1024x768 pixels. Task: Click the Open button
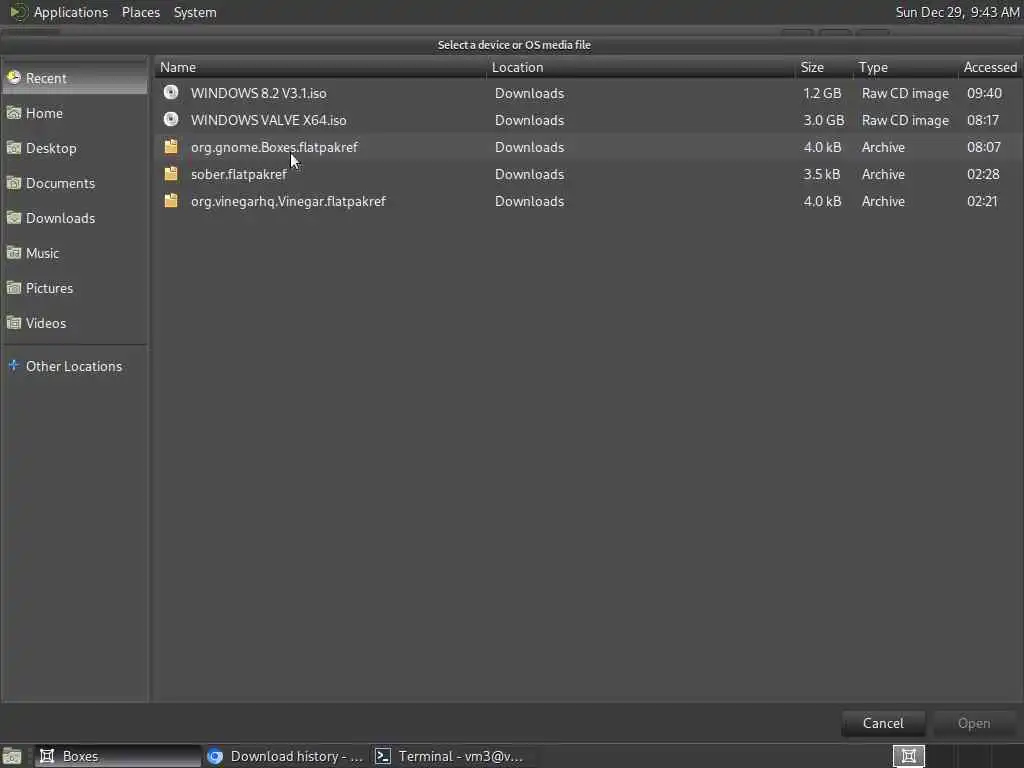pyautogui.click(x=974, y=723)
